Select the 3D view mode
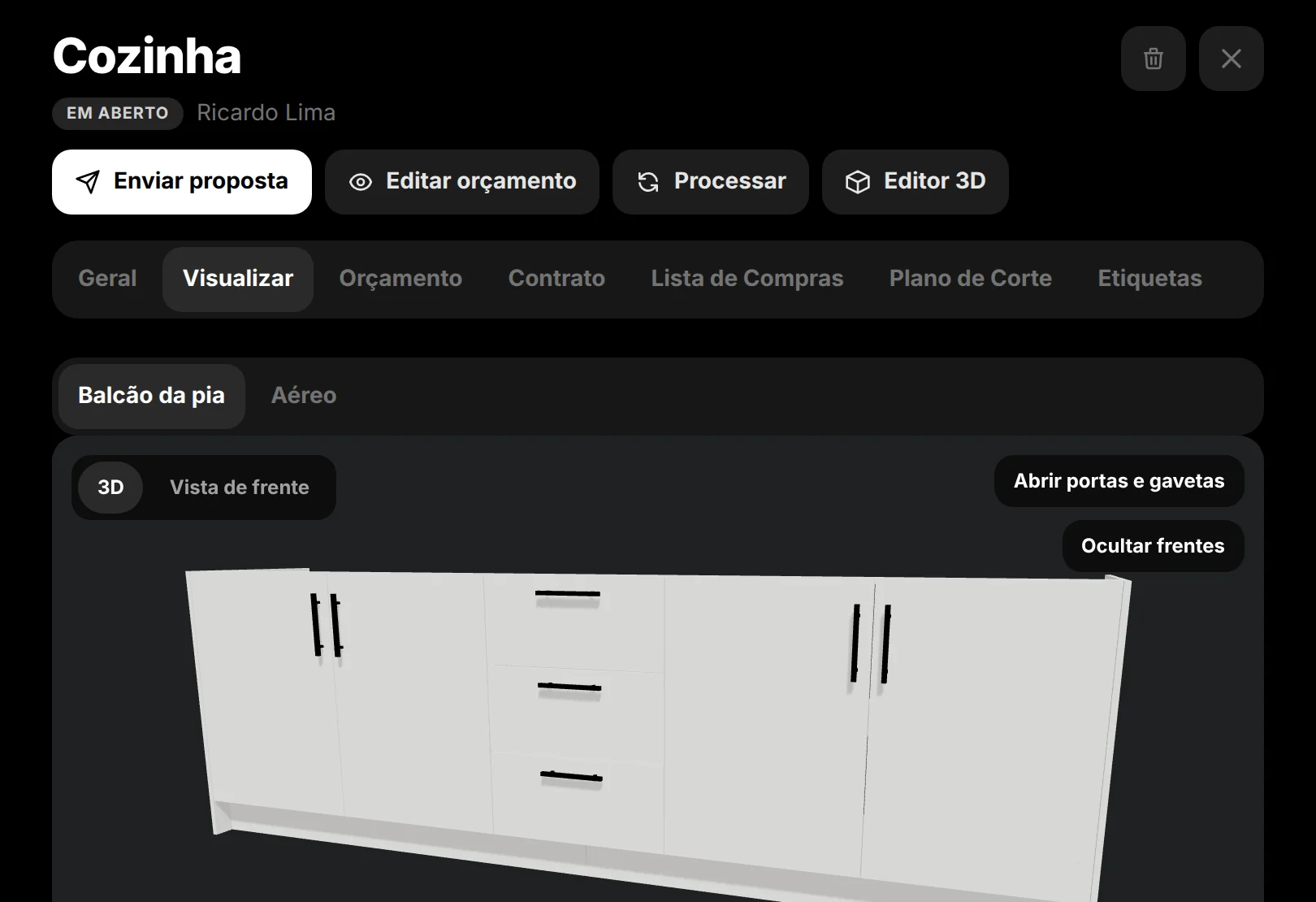 tap(110, 488)
